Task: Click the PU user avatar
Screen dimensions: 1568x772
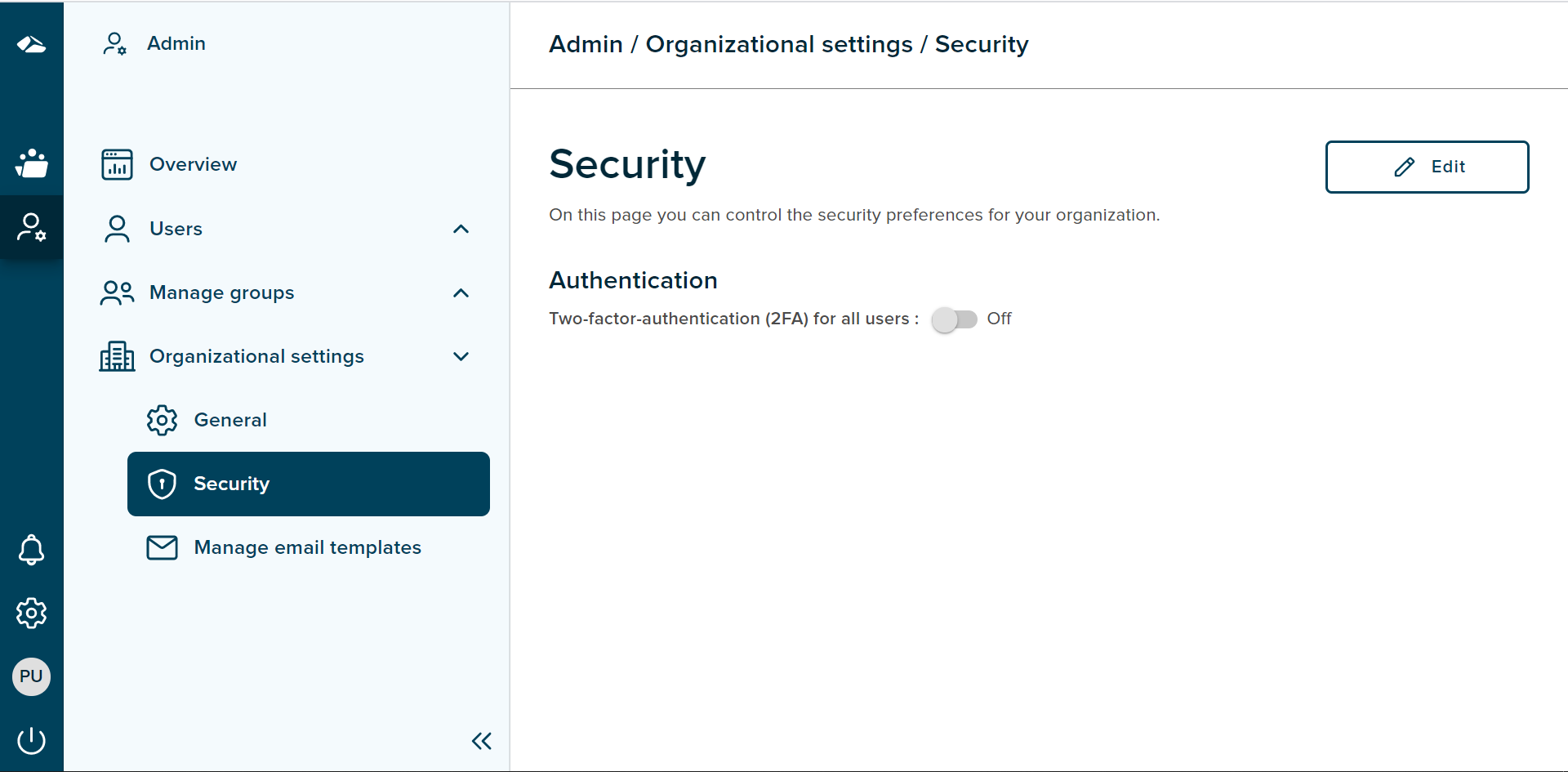Action: 31,676
